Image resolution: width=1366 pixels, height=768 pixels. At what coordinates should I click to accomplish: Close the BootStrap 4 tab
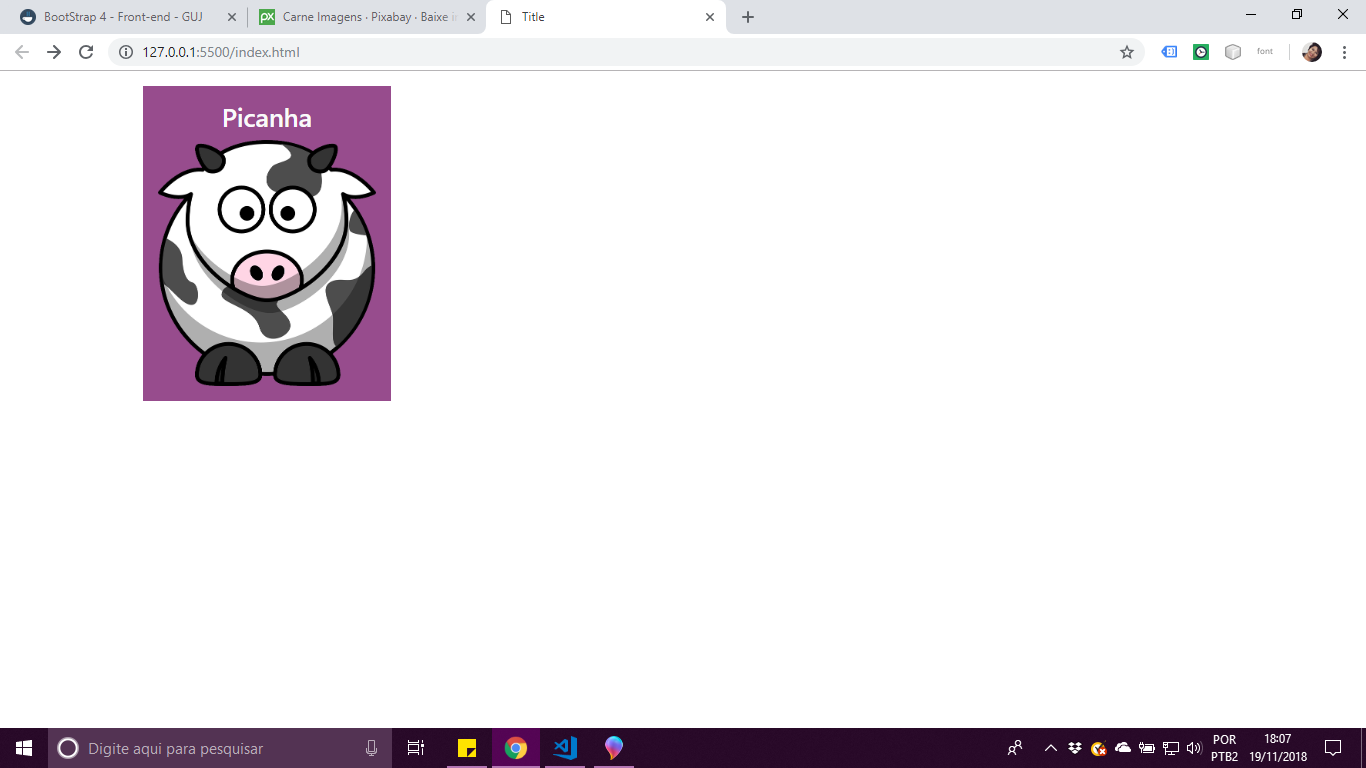click(x=232, y=17)
